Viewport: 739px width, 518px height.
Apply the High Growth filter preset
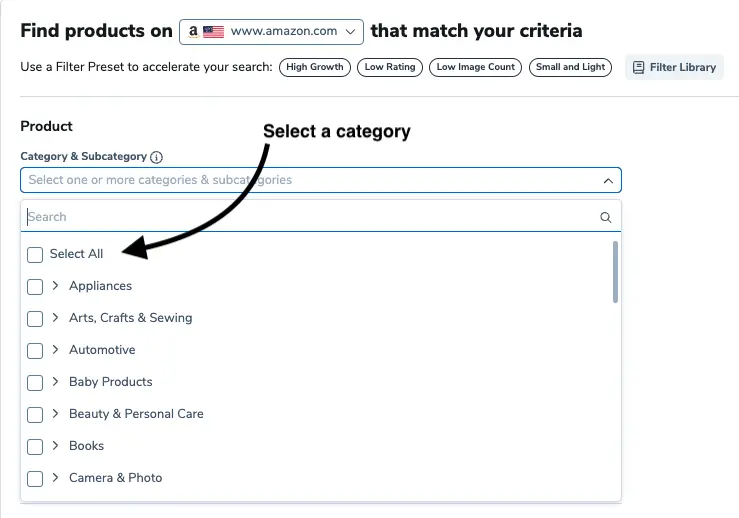(x=314, y=67)
